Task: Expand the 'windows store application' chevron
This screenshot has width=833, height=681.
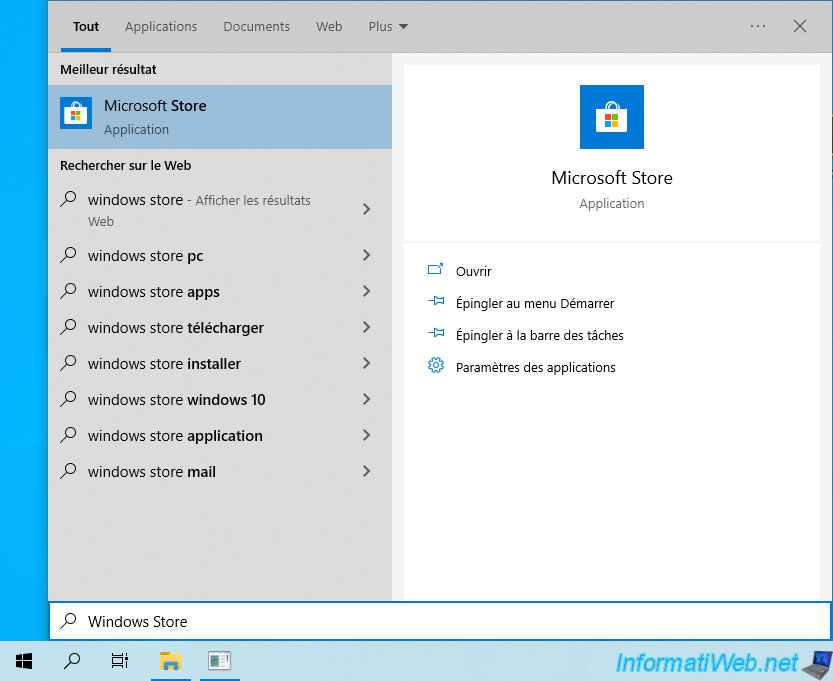Action: pos(367,436)
